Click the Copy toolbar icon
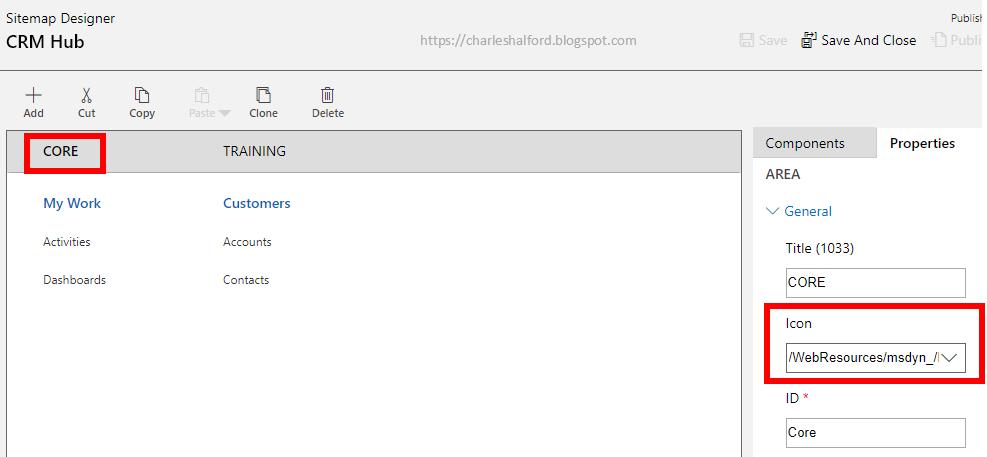987x457 pixels. click(142, 95)
